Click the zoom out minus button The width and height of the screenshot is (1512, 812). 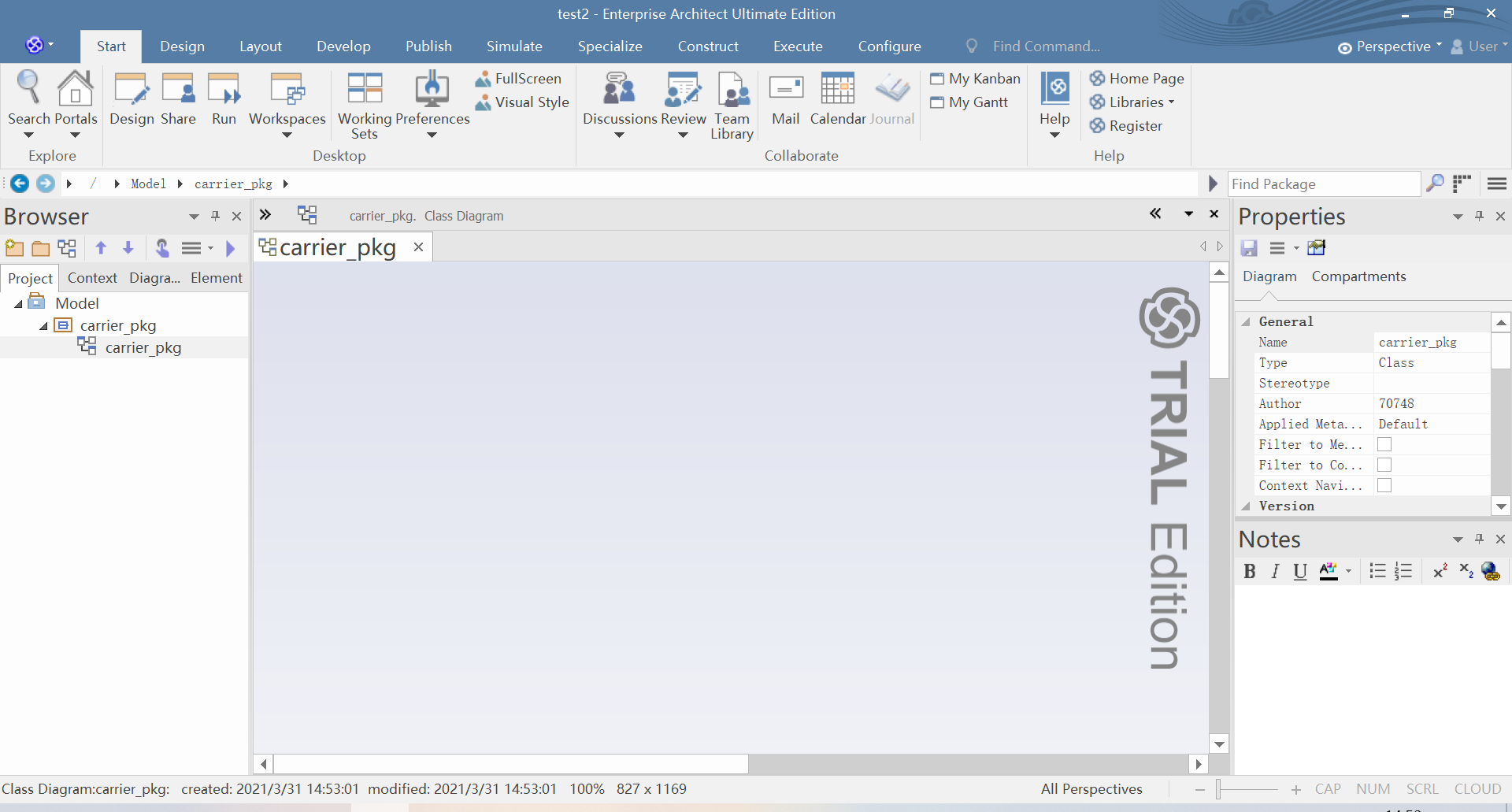pyautogui.click(x=1199, y=789)
